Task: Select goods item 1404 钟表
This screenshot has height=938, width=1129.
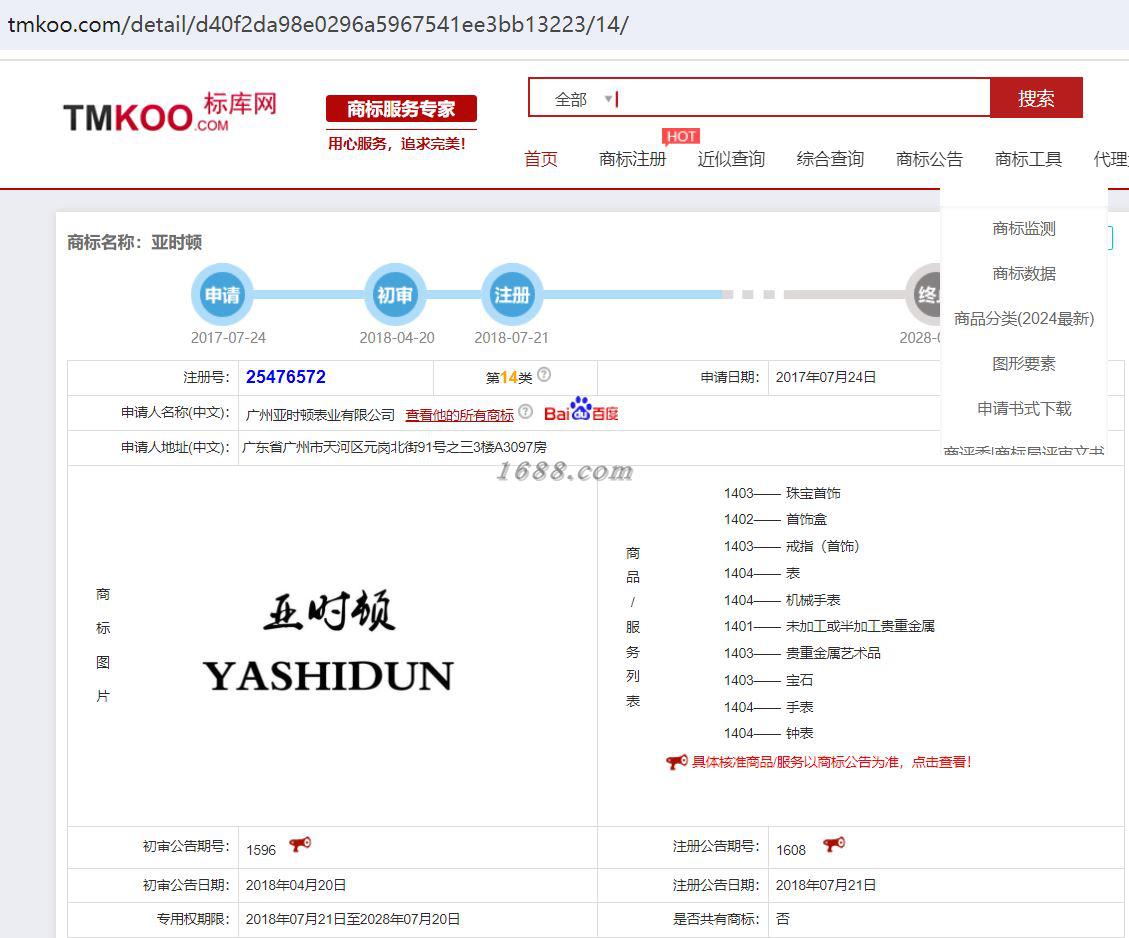Action: coord(768,733)
